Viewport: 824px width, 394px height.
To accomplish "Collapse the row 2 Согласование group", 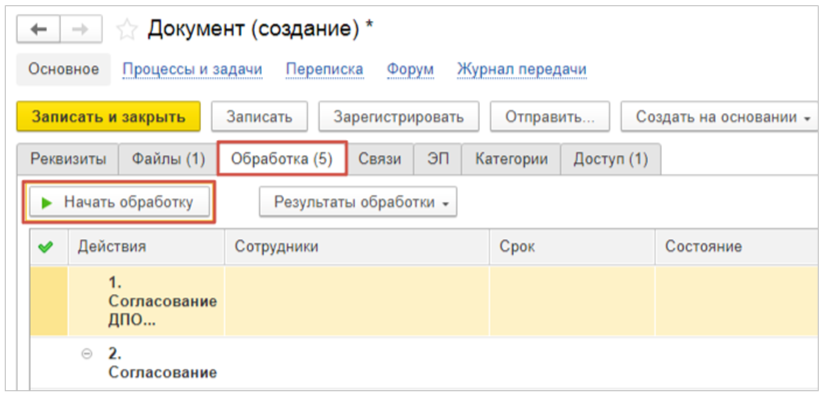I will click(87, 354).
